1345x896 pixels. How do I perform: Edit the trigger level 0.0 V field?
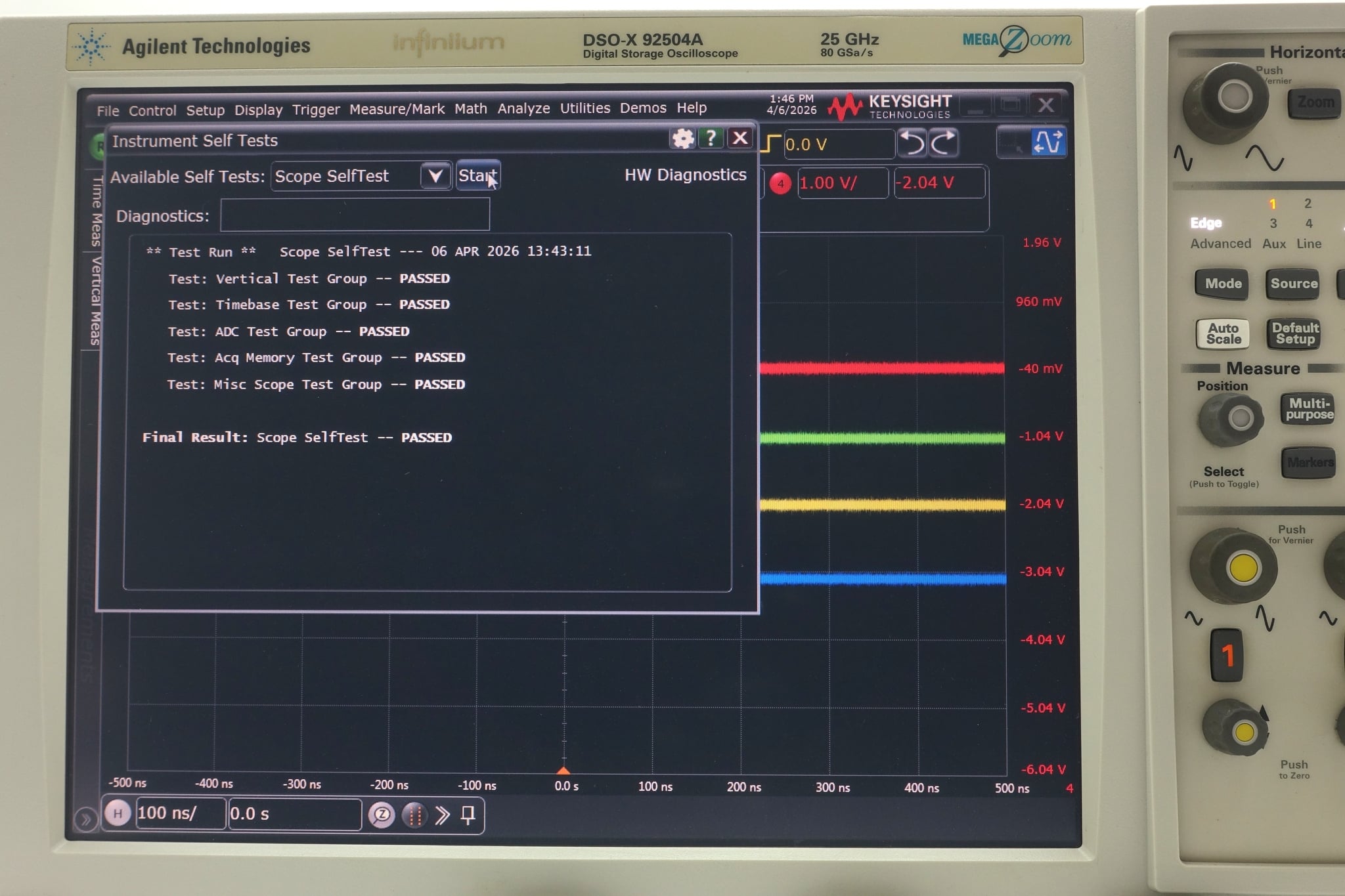pyautogui.click(x=839, y=144)
